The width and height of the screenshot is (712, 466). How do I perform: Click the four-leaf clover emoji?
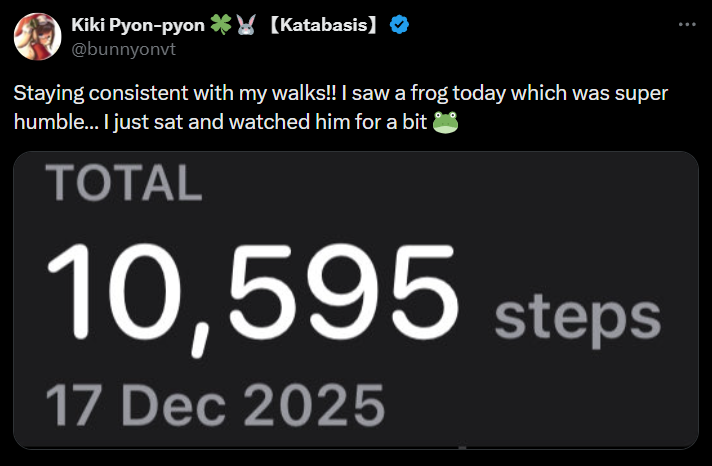220,25
